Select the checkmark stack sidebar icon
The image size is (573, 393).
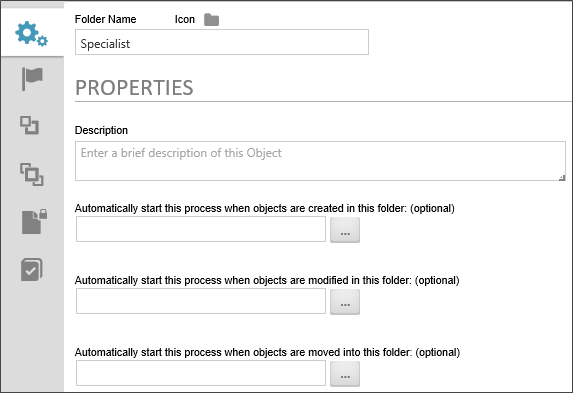coord(32,269)
